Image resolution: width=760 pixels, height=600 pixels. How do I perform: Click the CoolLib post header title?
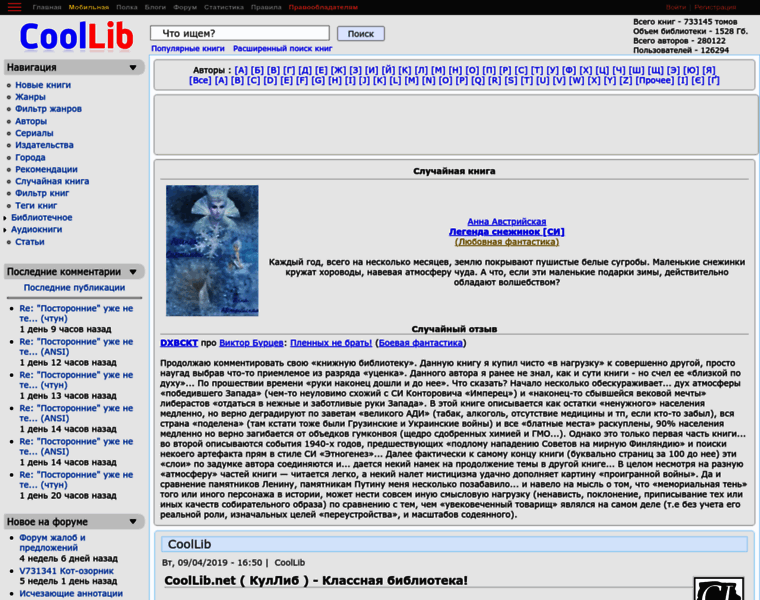point(189,544)
